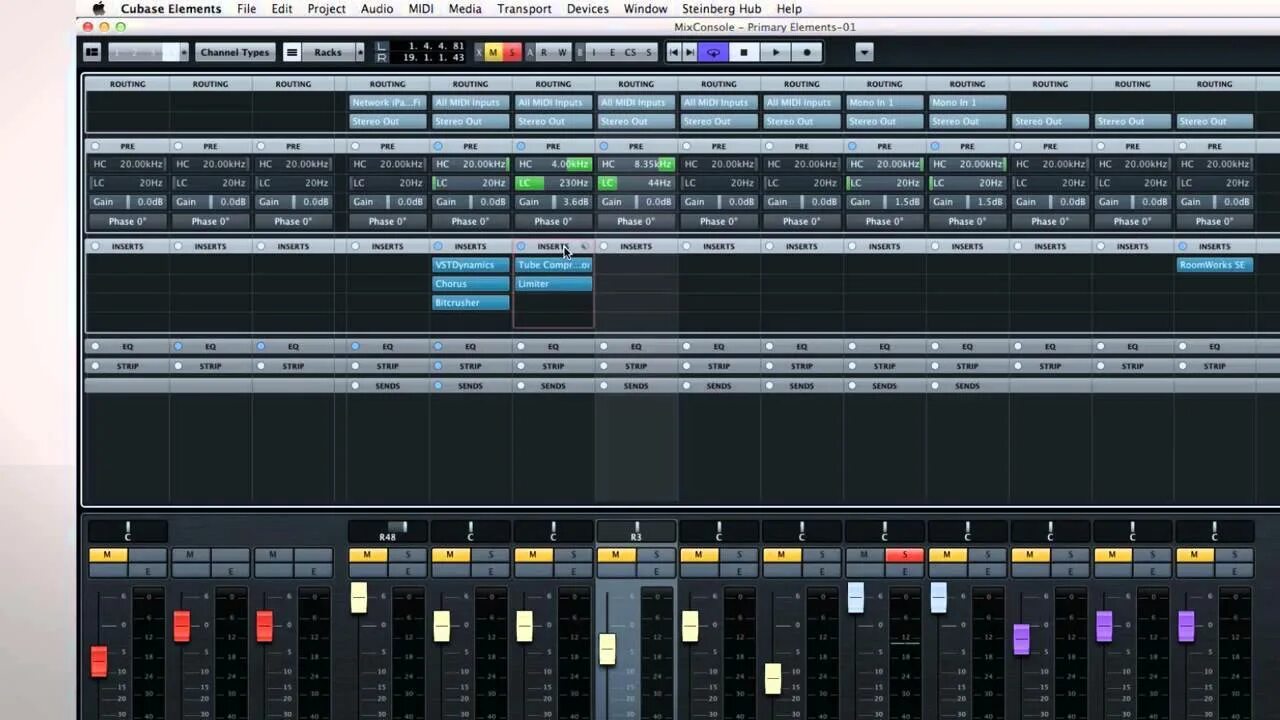Click the red Solo button in fader section
The height and width of the screenshot is (720, 1280).
click(x=904, y=555)
